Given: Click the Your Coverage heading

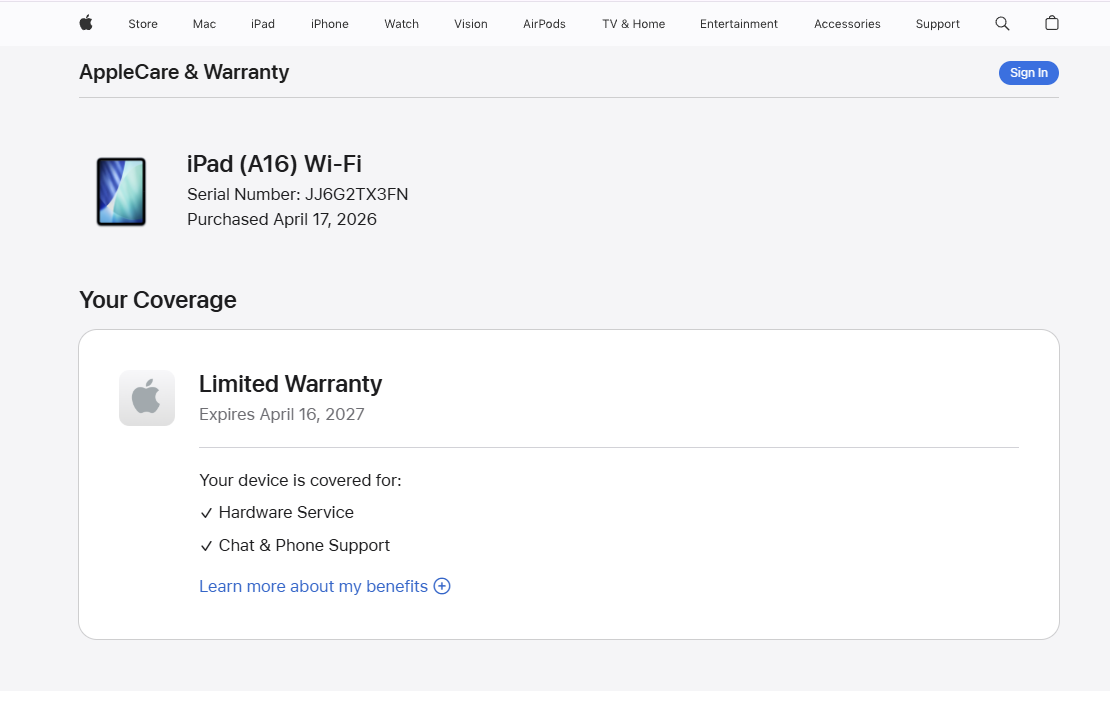Looking at the screenshot, I should (x=158, y=300).
